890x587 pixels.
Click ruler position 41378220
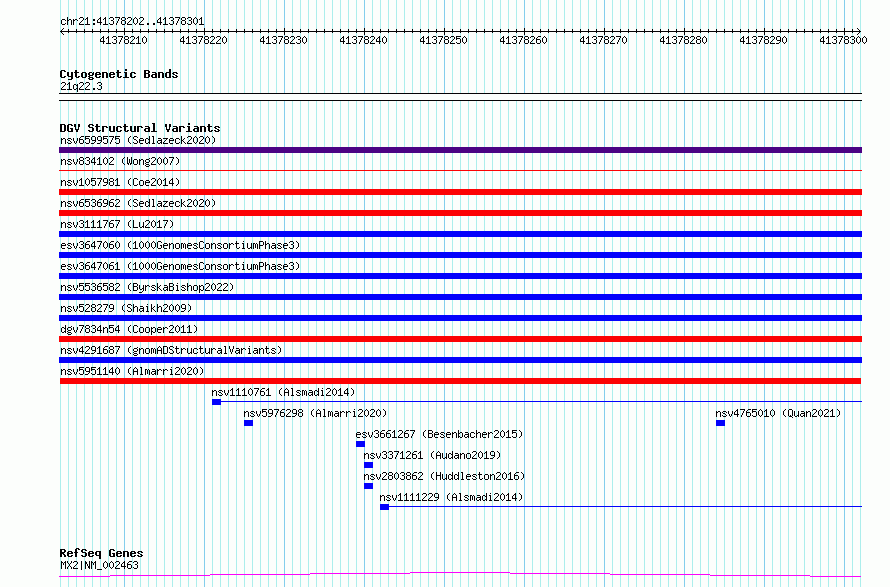pyautogui.click(x=203, y=40)
